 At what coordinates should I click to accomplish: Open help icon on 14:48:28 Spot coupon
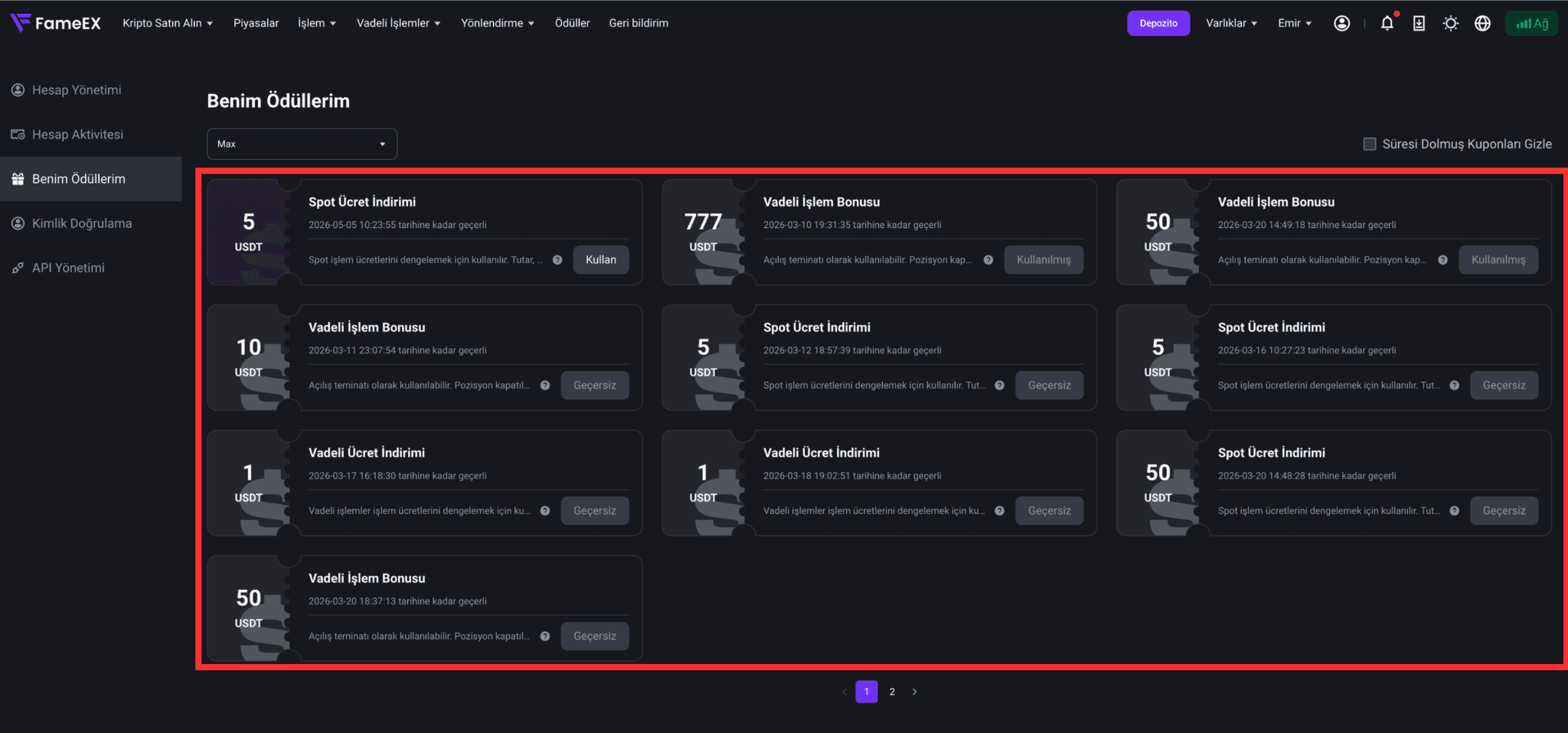coord(1454,511)
